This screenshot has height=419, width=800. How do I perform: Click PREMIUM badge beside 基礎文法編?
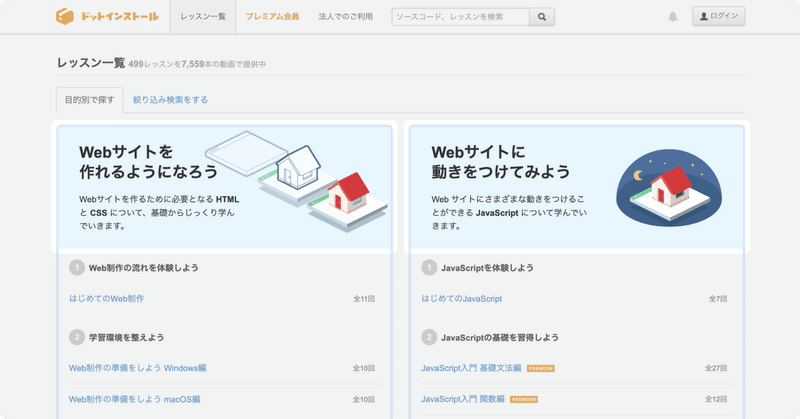pos(541,368)
